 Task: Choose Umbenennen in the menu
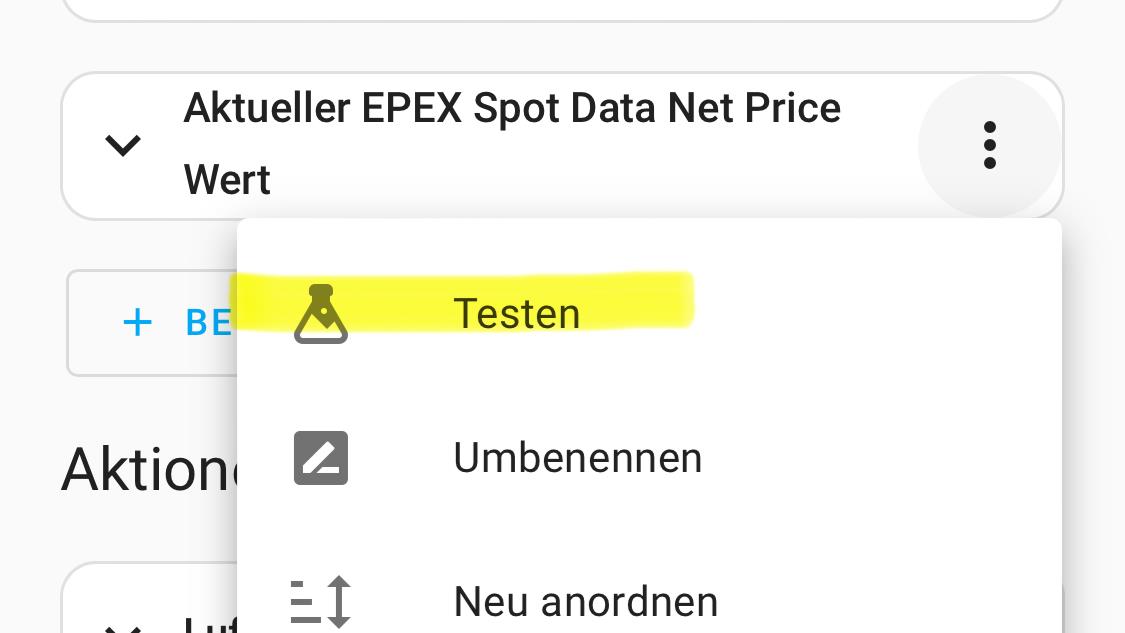tap(578, 458)
